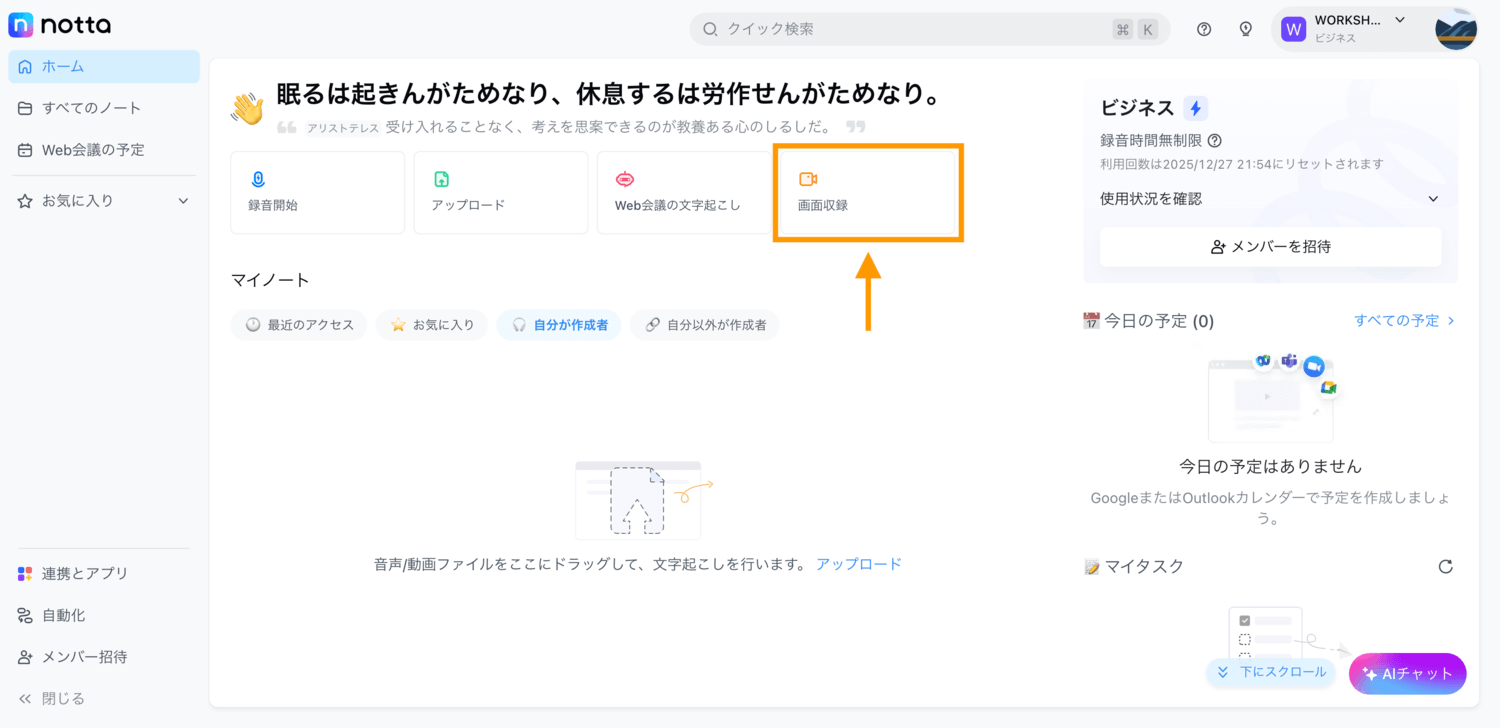Click the orange screen record camera icon
Image resolution: width=1500 pixels, height=728 pixels.
pos(808,179)
